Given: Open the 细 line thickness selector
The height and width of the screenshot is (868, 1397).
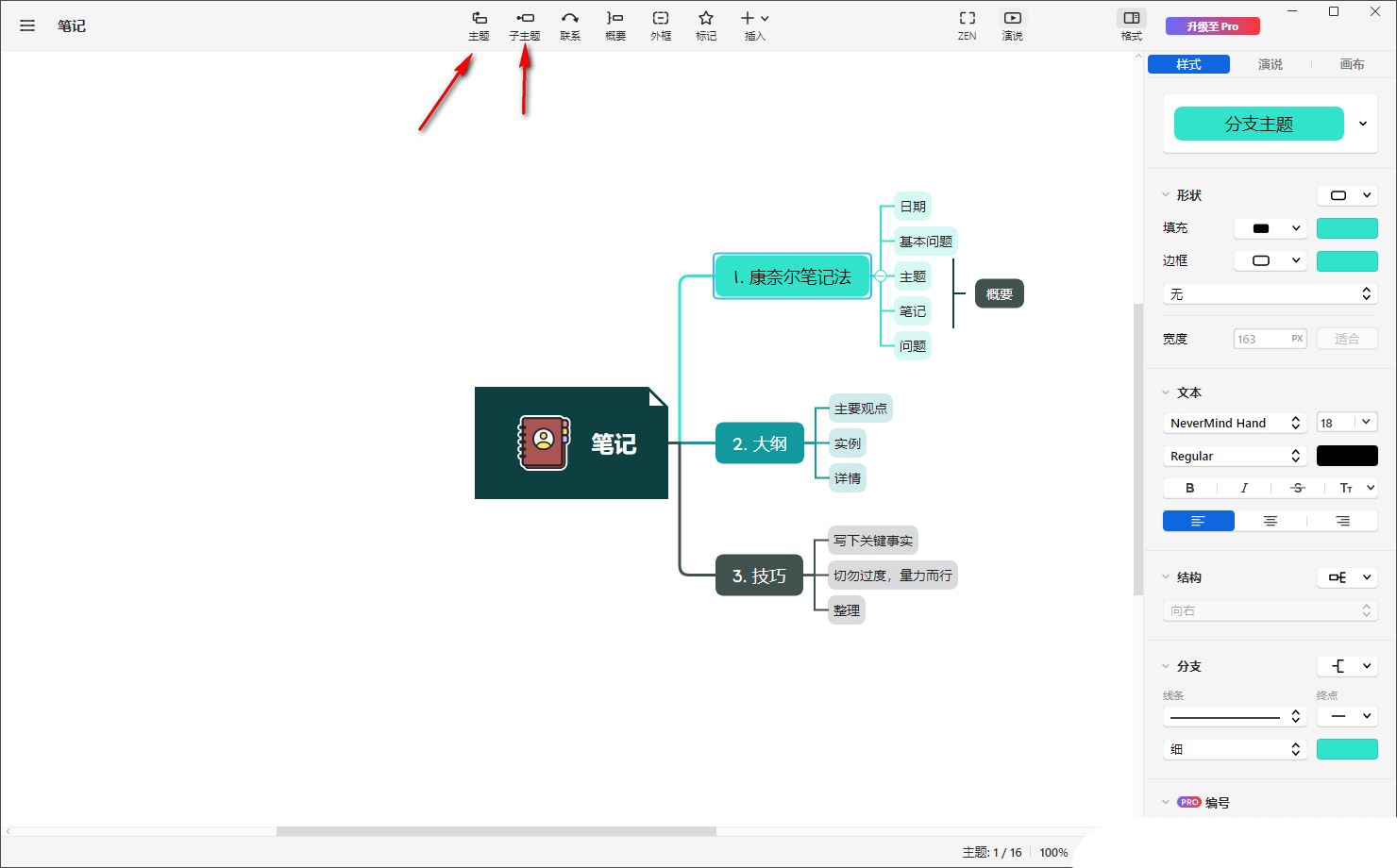Looking at the screenshot, I should tap(1235, 749).
